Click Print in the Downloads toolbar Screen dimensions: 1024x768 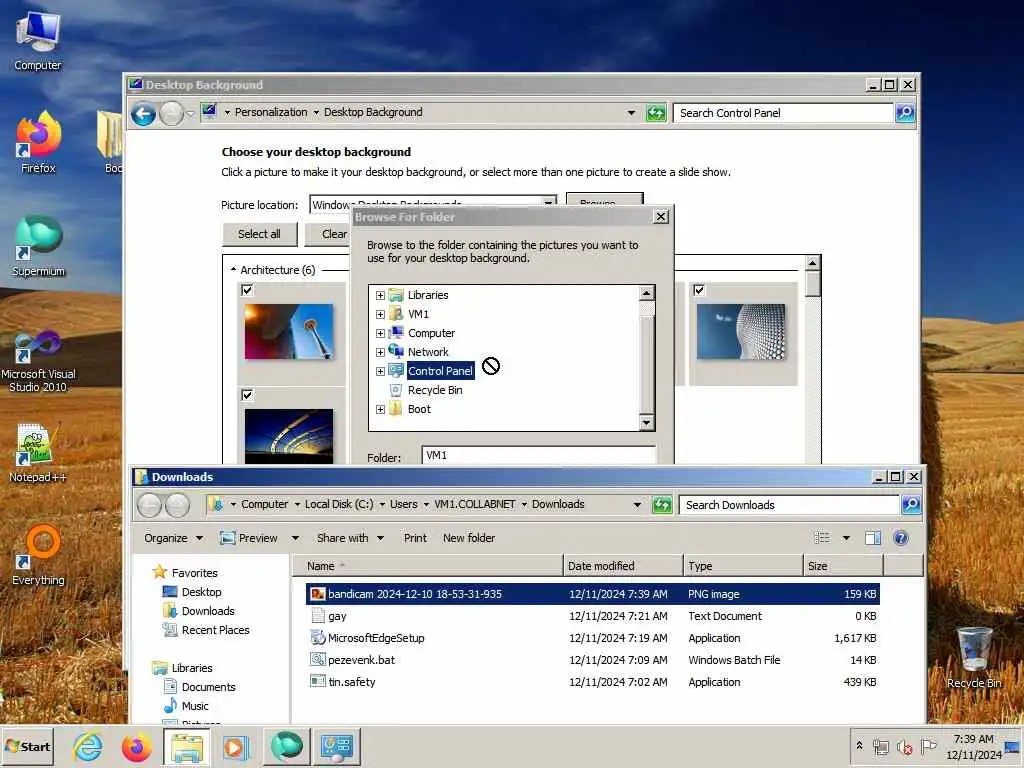pos(415,538)
